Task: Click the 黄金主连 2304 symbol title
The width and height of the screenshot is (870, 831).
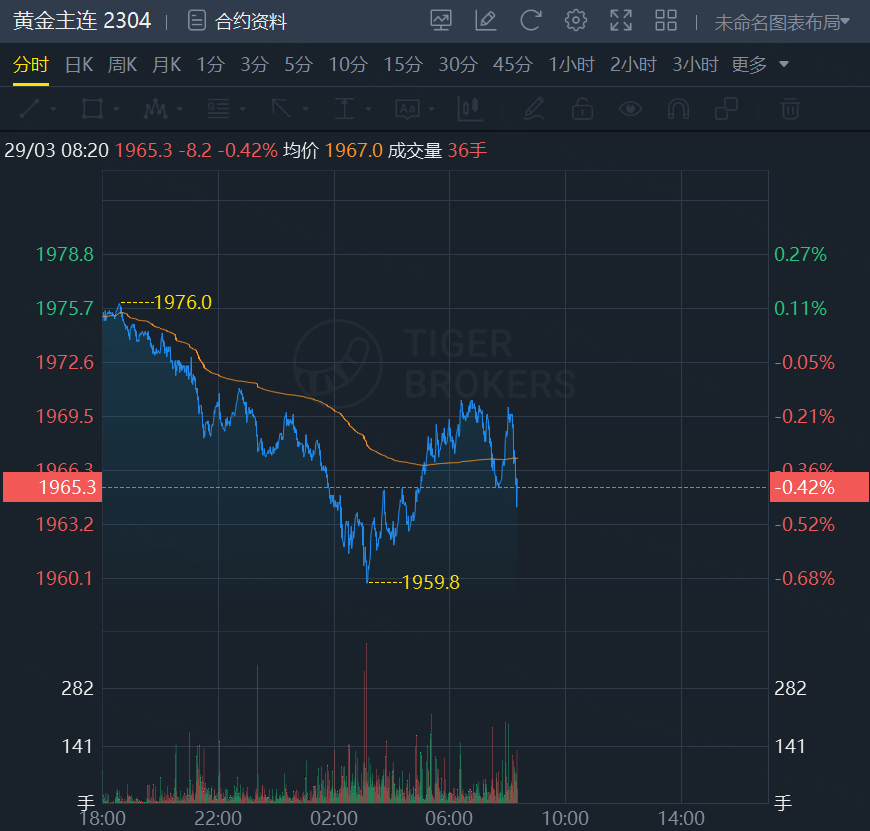Action: tap(82, 21)
